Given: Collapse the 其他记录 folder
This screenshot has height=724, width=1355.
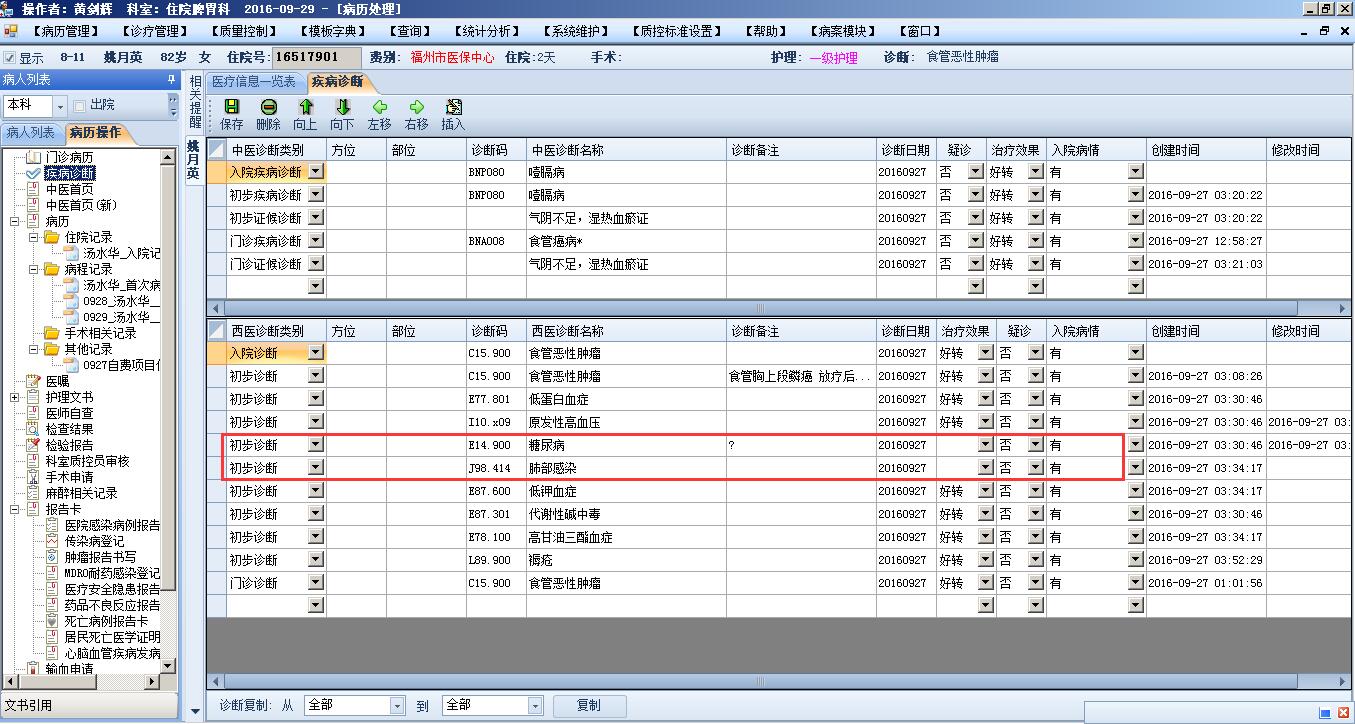Looking at the screenshot, I should pyautogui.click(x=33, y=349).
